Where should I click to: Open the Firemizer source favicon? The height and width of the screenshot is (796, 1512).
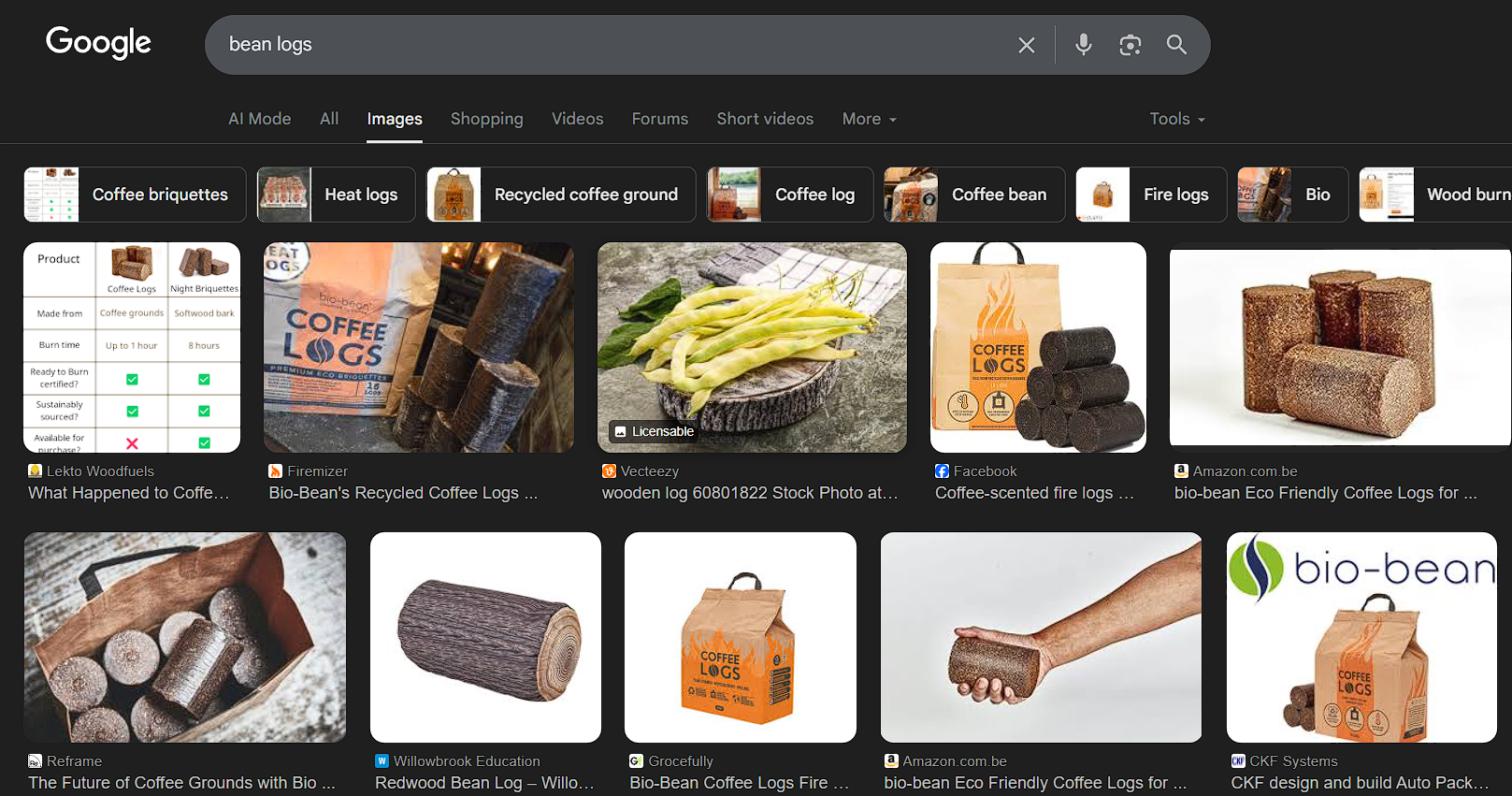pyautogui.click(x=276, y=471)
